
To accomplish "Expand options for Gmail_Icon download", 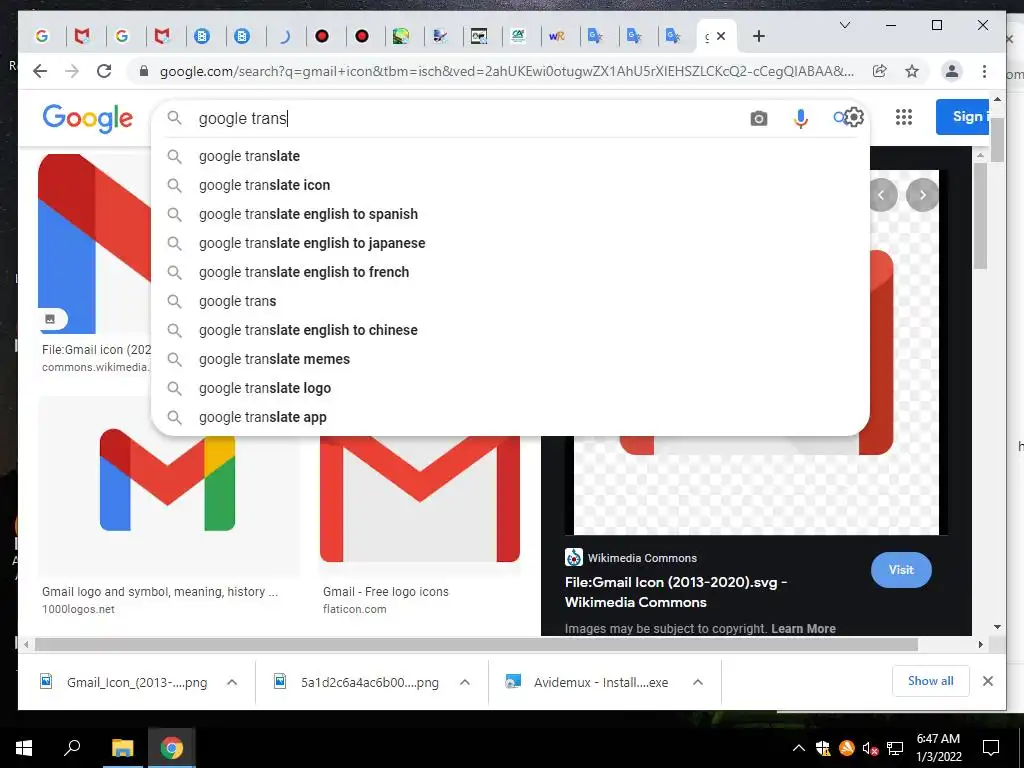I will tap(231, 682).
